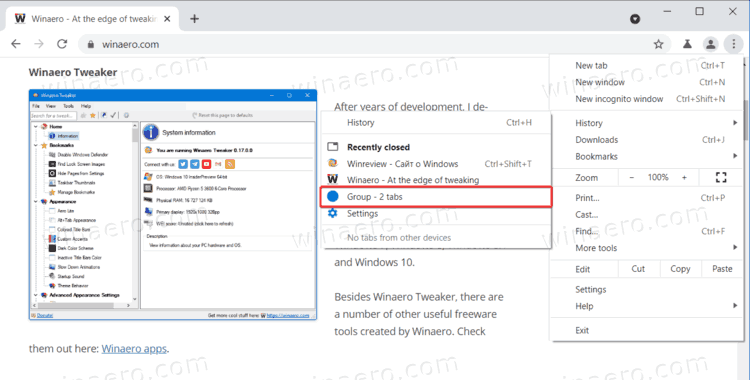Click the blue Group icon in submenu
The height and width of the screenshot is (380, 750).
point(333,196)
